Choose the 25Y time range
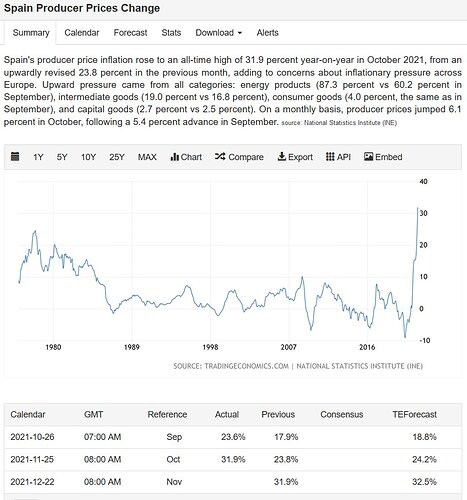Screen dimensions: 467x500 [117, 157]
